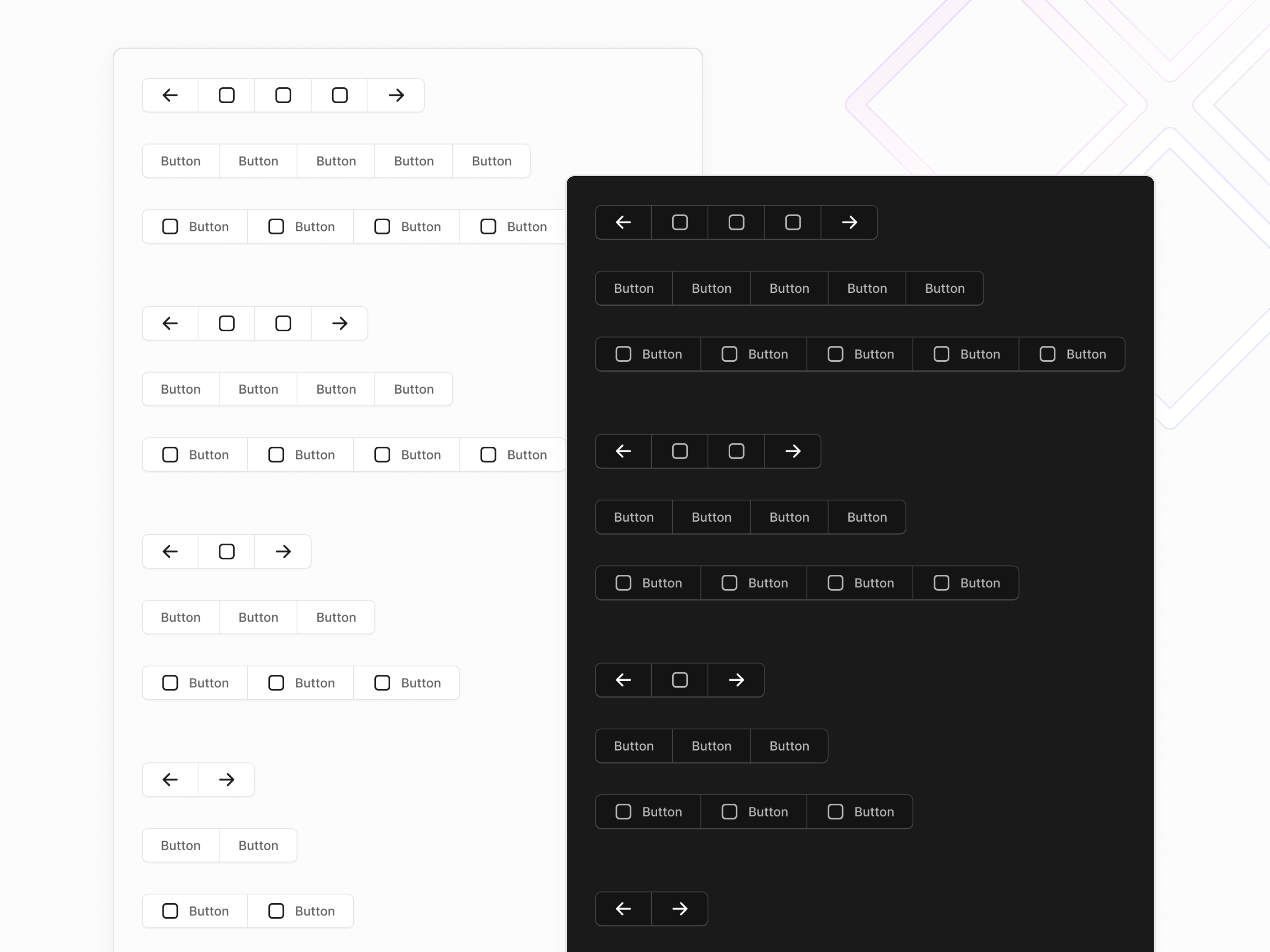Toggle the middle Button checkbox in the dark three-item row

[730, 812]
